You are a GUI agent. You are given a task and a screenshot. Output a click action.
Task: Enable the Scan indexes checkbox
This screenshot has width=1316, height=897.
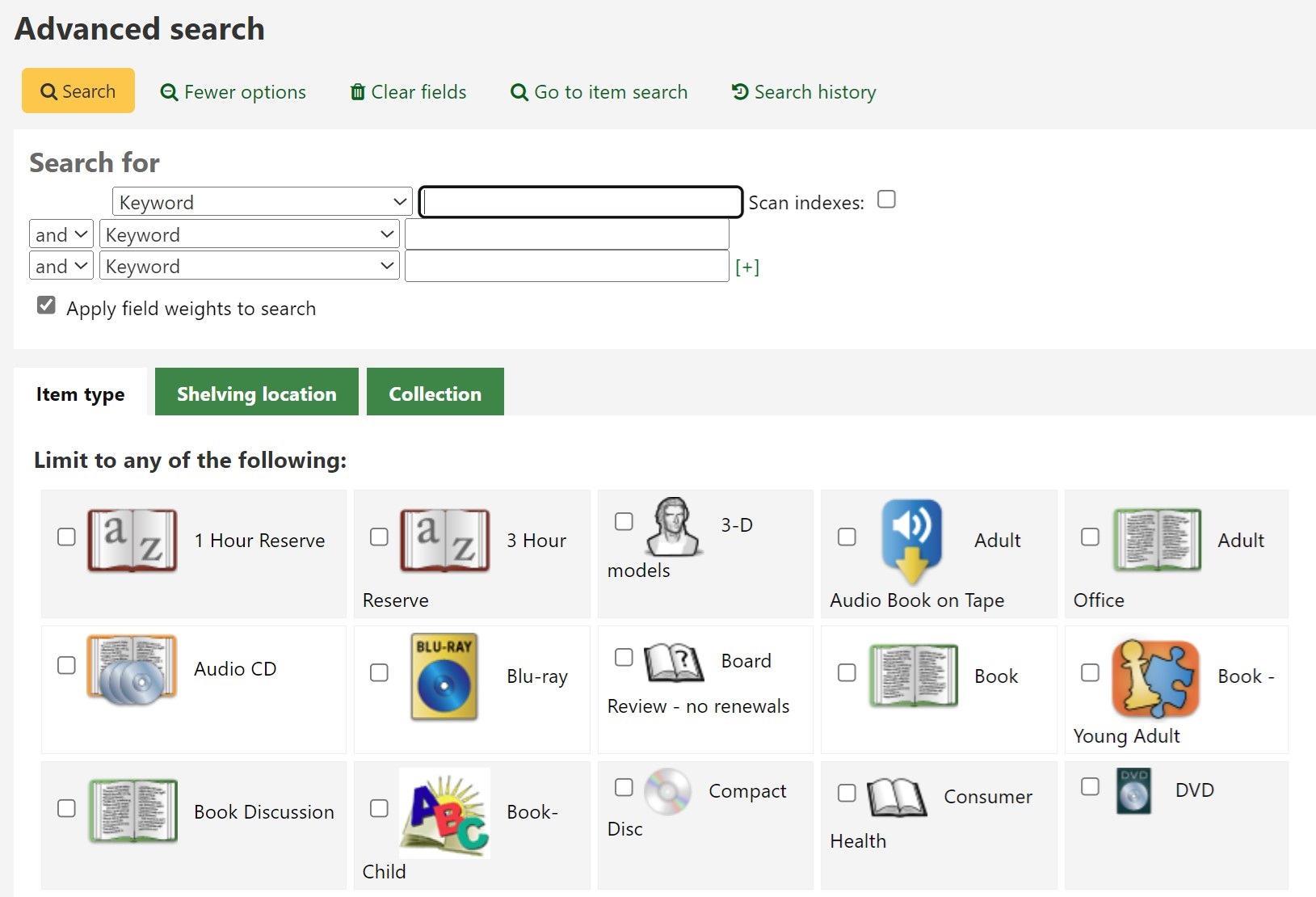click(x=886, y=200)
